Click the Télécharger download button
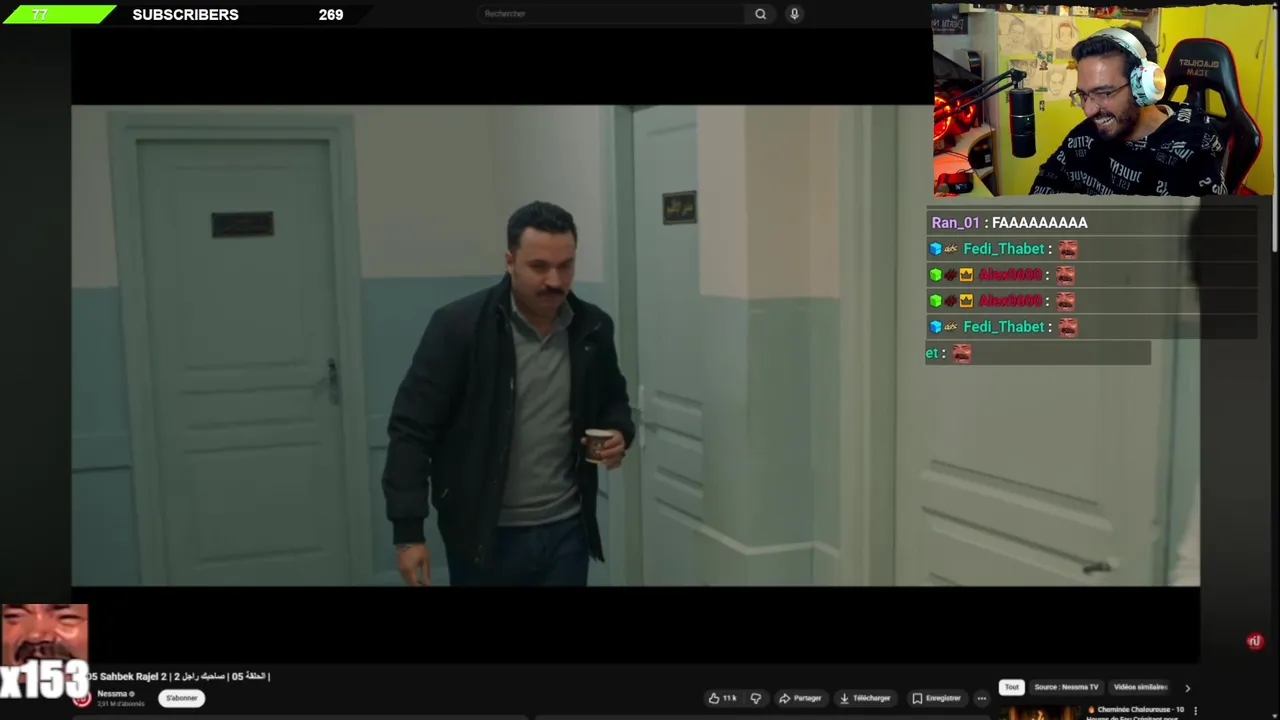1280x720 pixels. click(x=865, y=698)
